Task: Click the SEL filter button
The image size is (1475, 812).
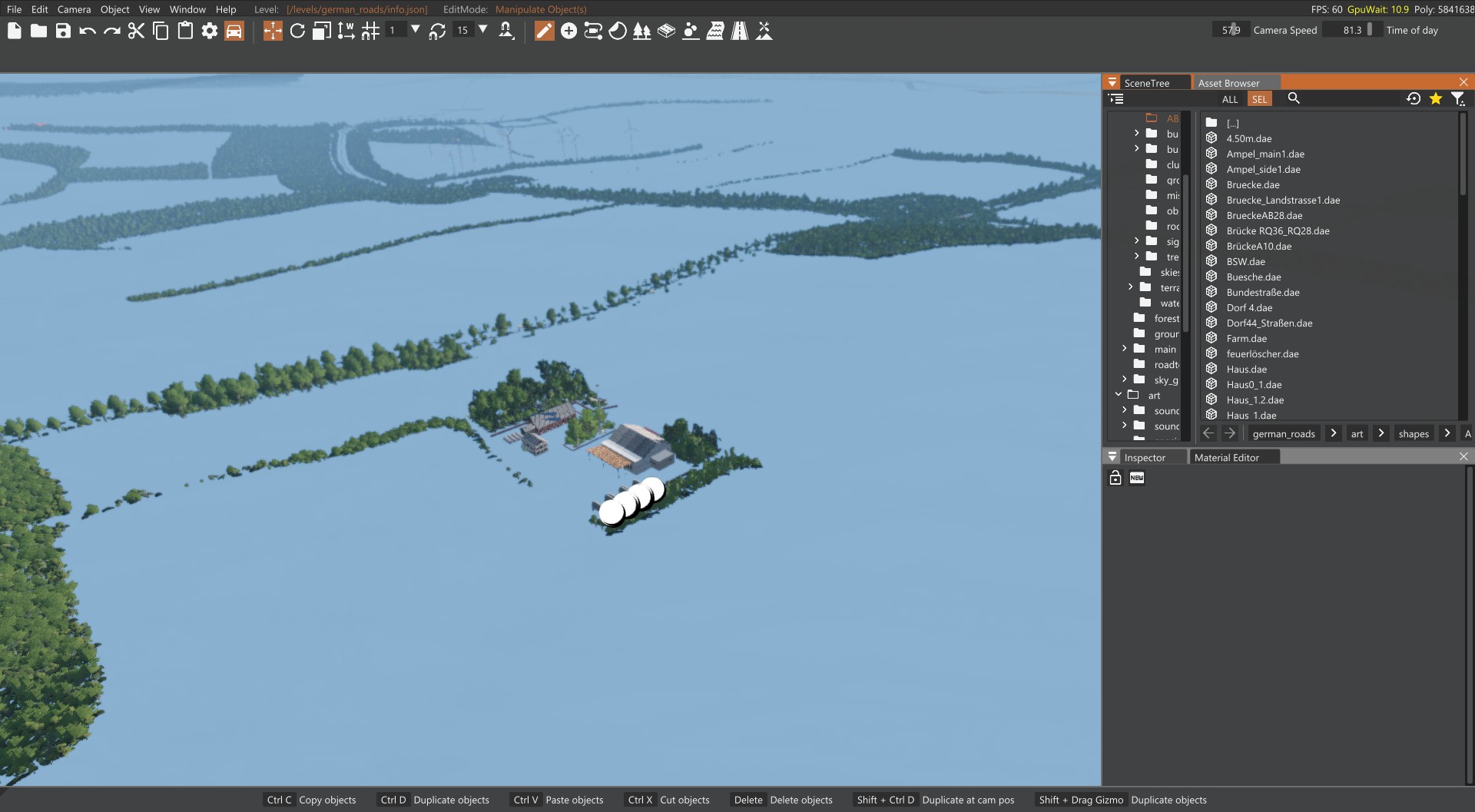Action: point(1259,99)
